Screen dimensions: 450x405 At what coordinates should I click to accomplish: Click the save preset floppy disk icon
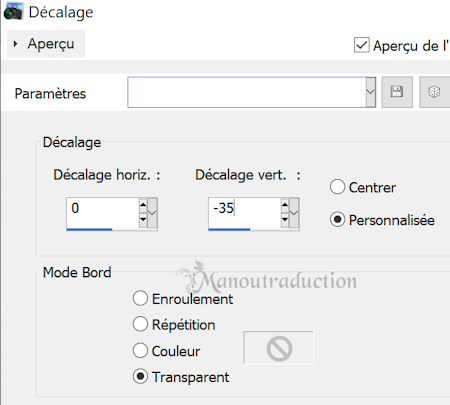[x=397, y=92]
